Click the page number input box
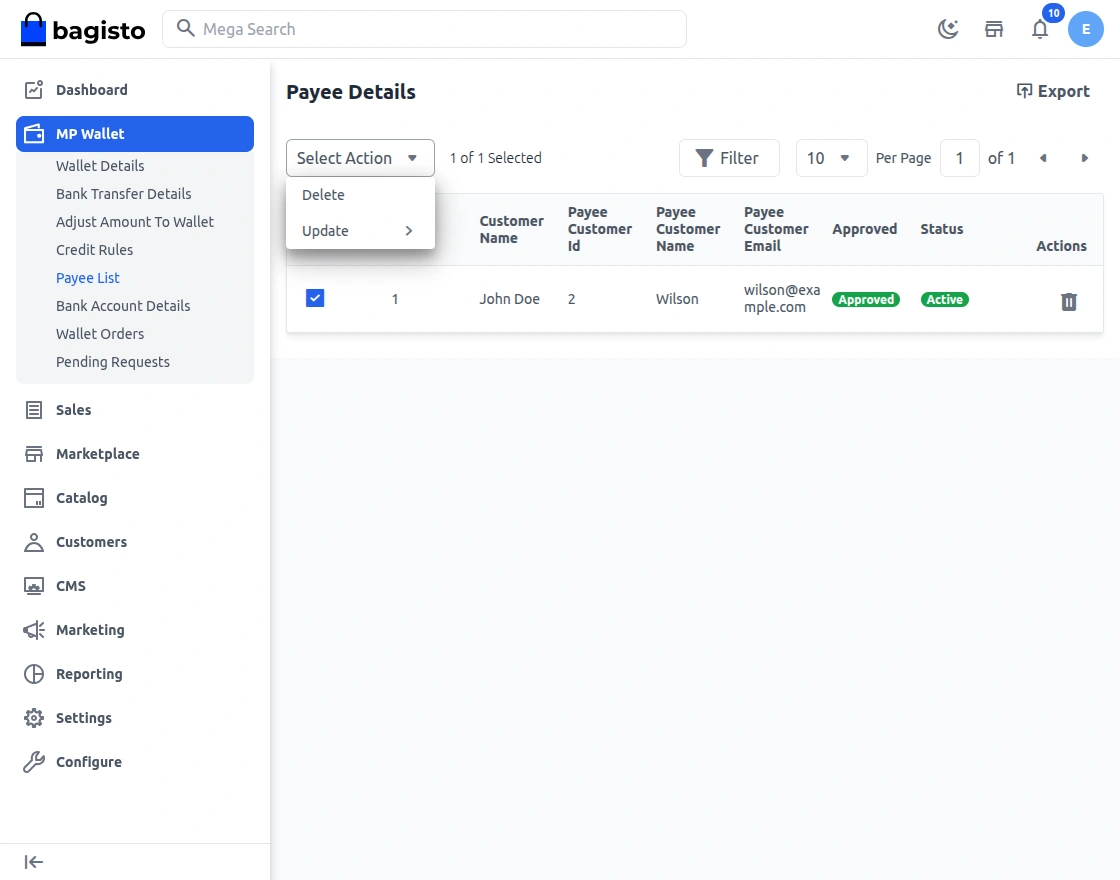 pos(959,158)
